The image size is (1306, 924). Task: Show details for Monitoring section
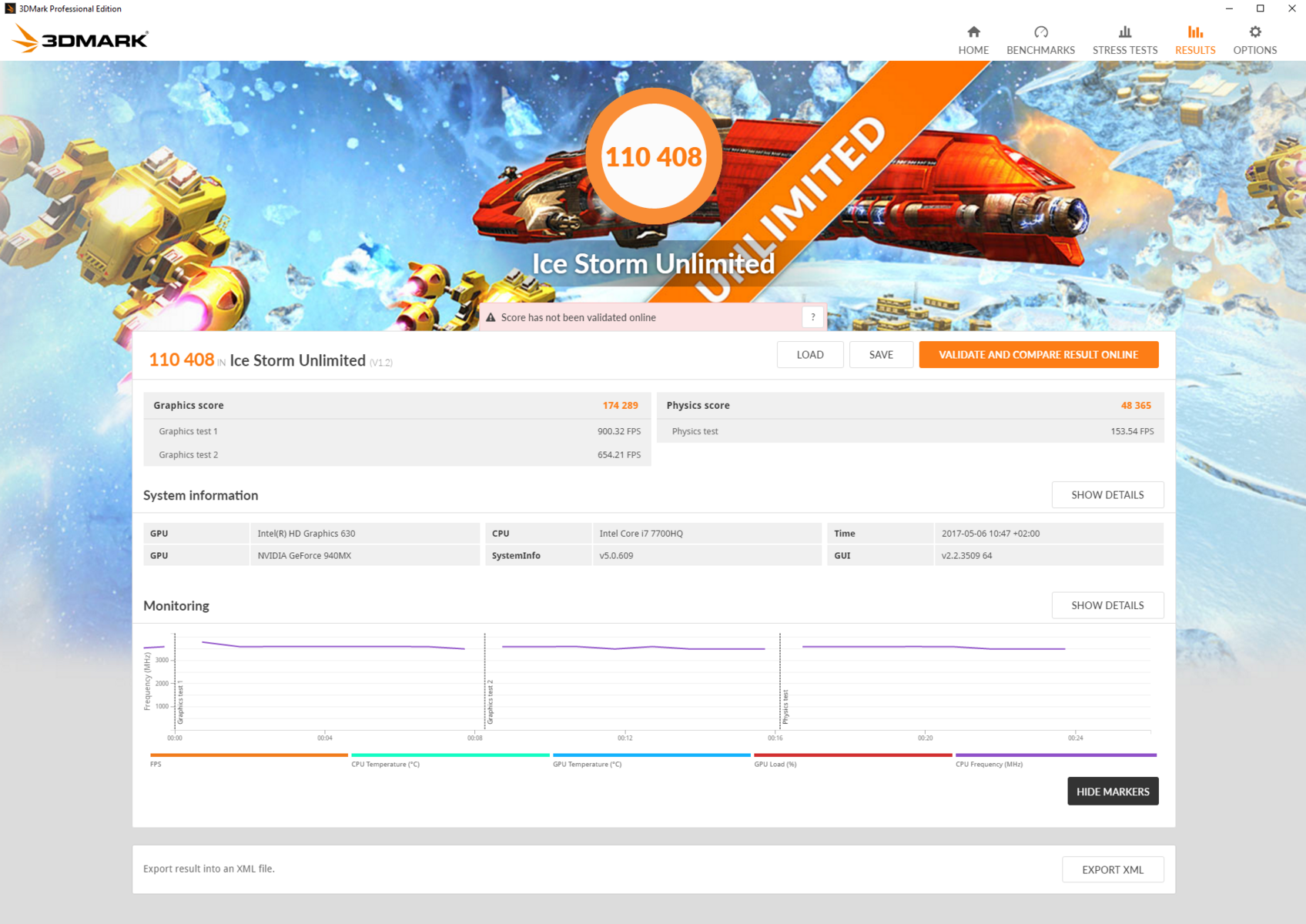click(x=1107, y=605)
